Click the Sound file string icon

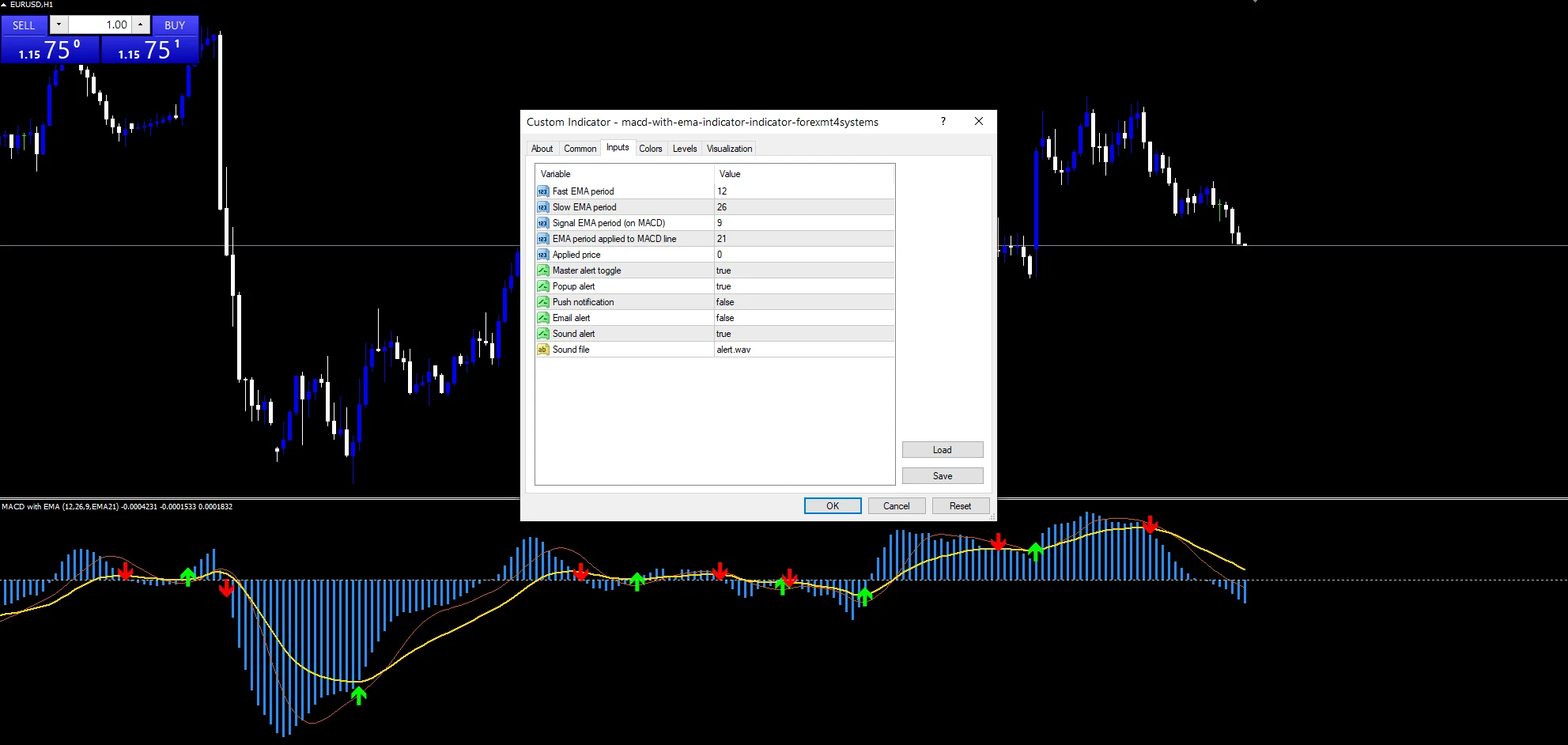[x=542, y=350]
